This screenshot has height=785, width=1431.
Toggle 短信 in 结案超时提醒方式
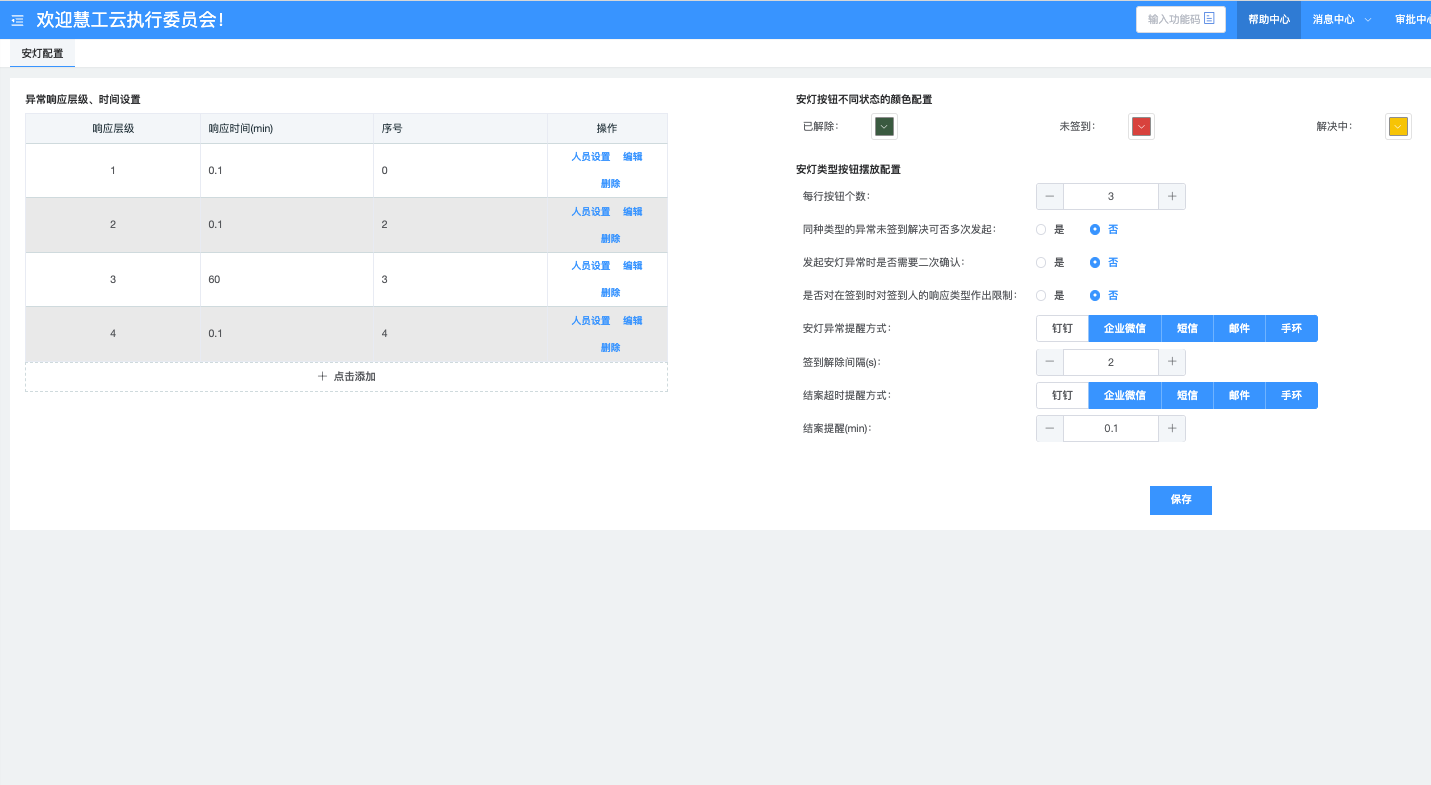(x=1187, y=395)
